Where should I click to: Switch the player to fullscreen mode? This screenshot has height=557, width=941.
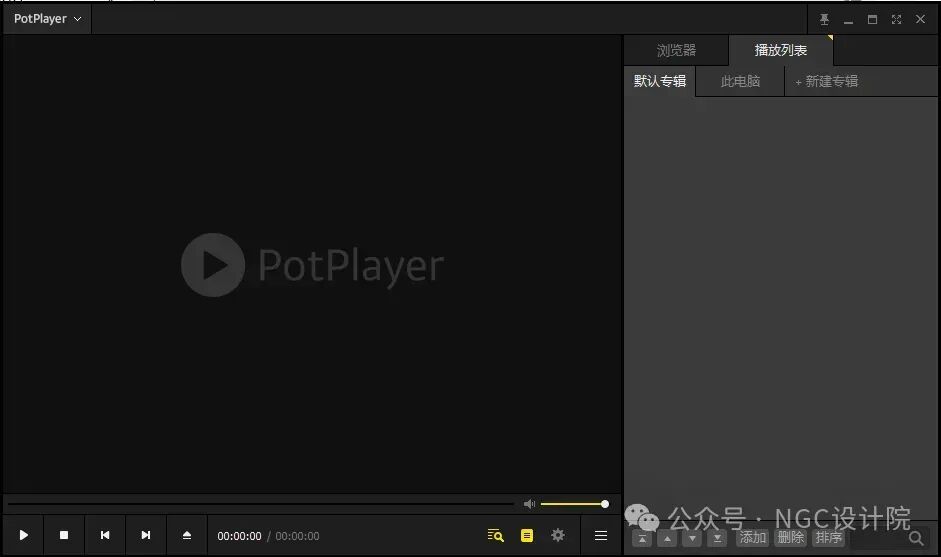(897, 19)
